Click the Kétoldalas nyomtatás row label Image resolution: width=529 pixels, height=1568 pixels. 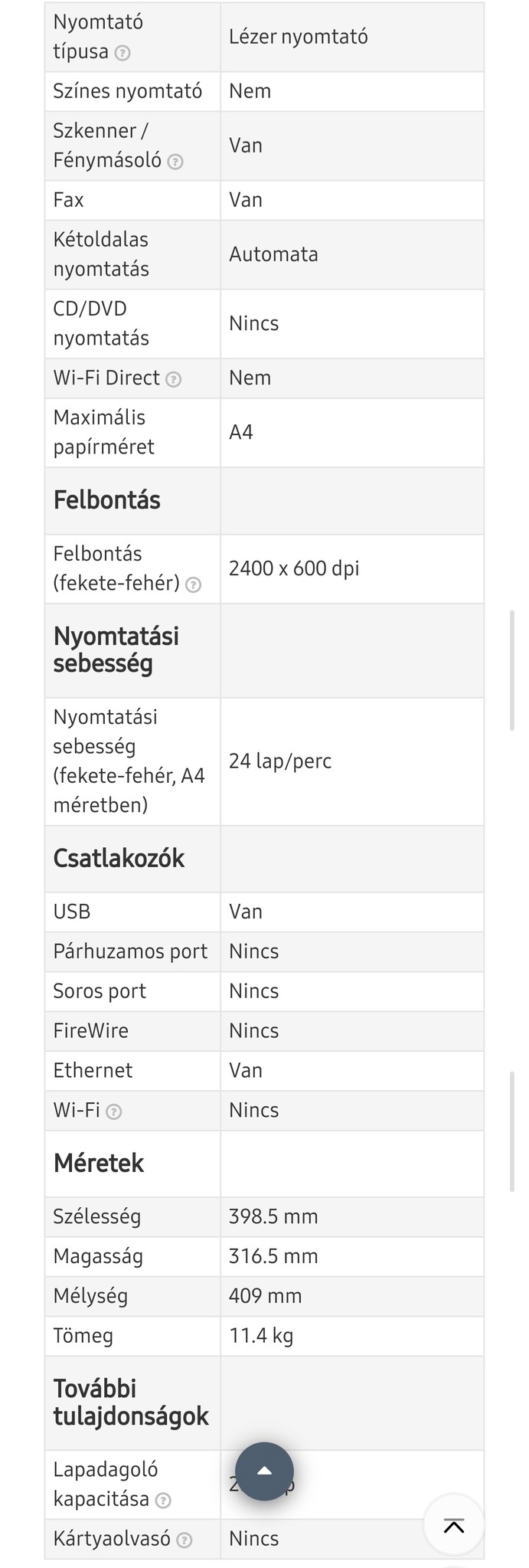[101, 254]
